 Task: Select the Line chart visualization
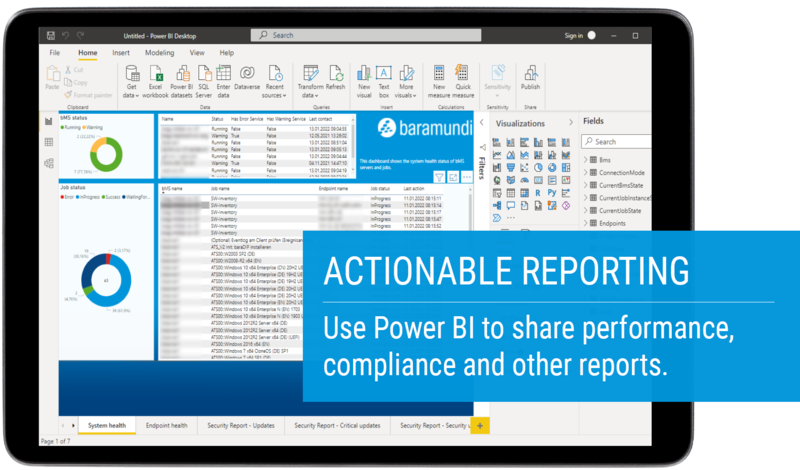[x=496, y=155]
